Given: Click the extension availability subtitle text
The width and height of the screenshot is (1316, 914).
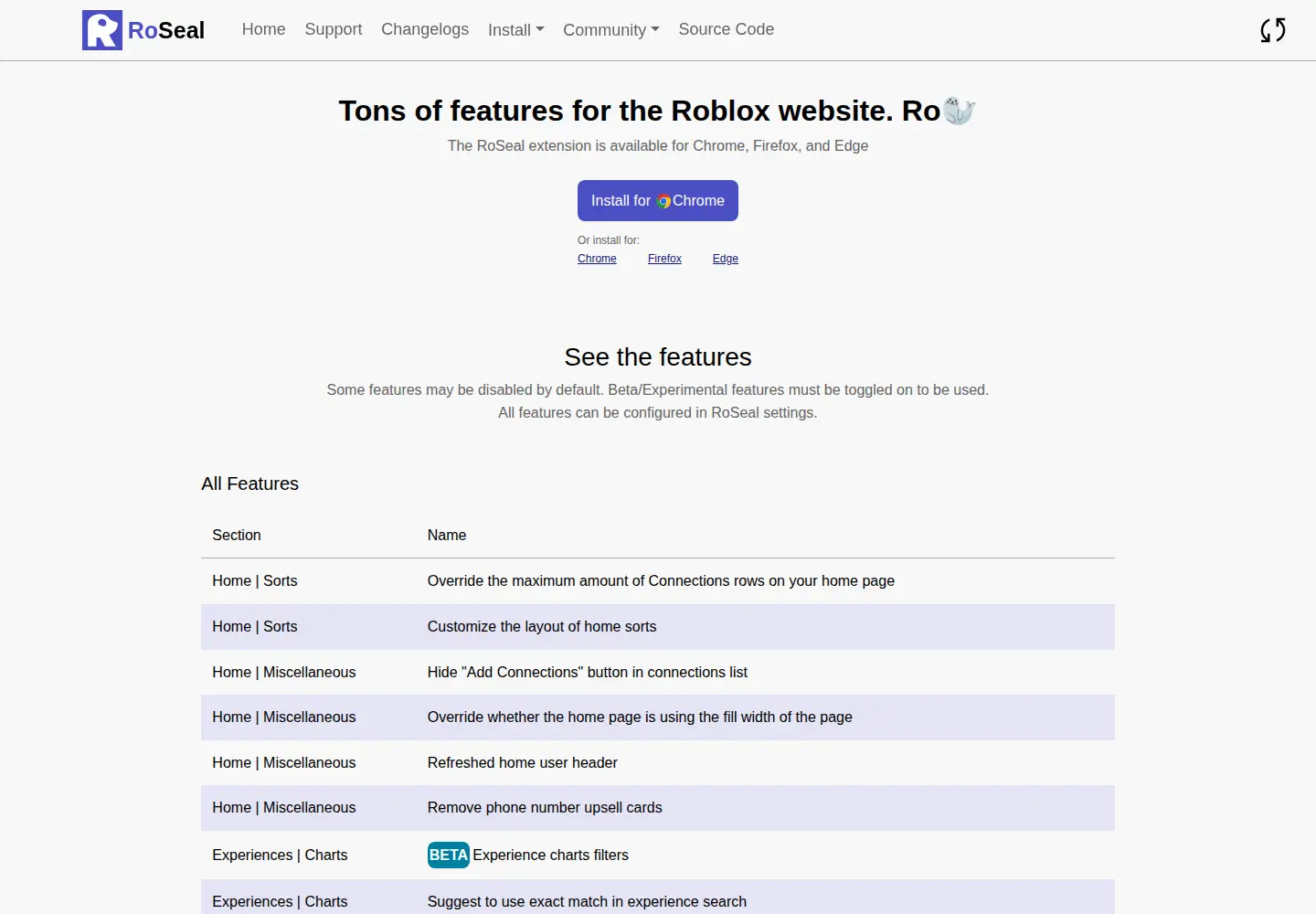Looking at the screenshot, I should (658, 146).
